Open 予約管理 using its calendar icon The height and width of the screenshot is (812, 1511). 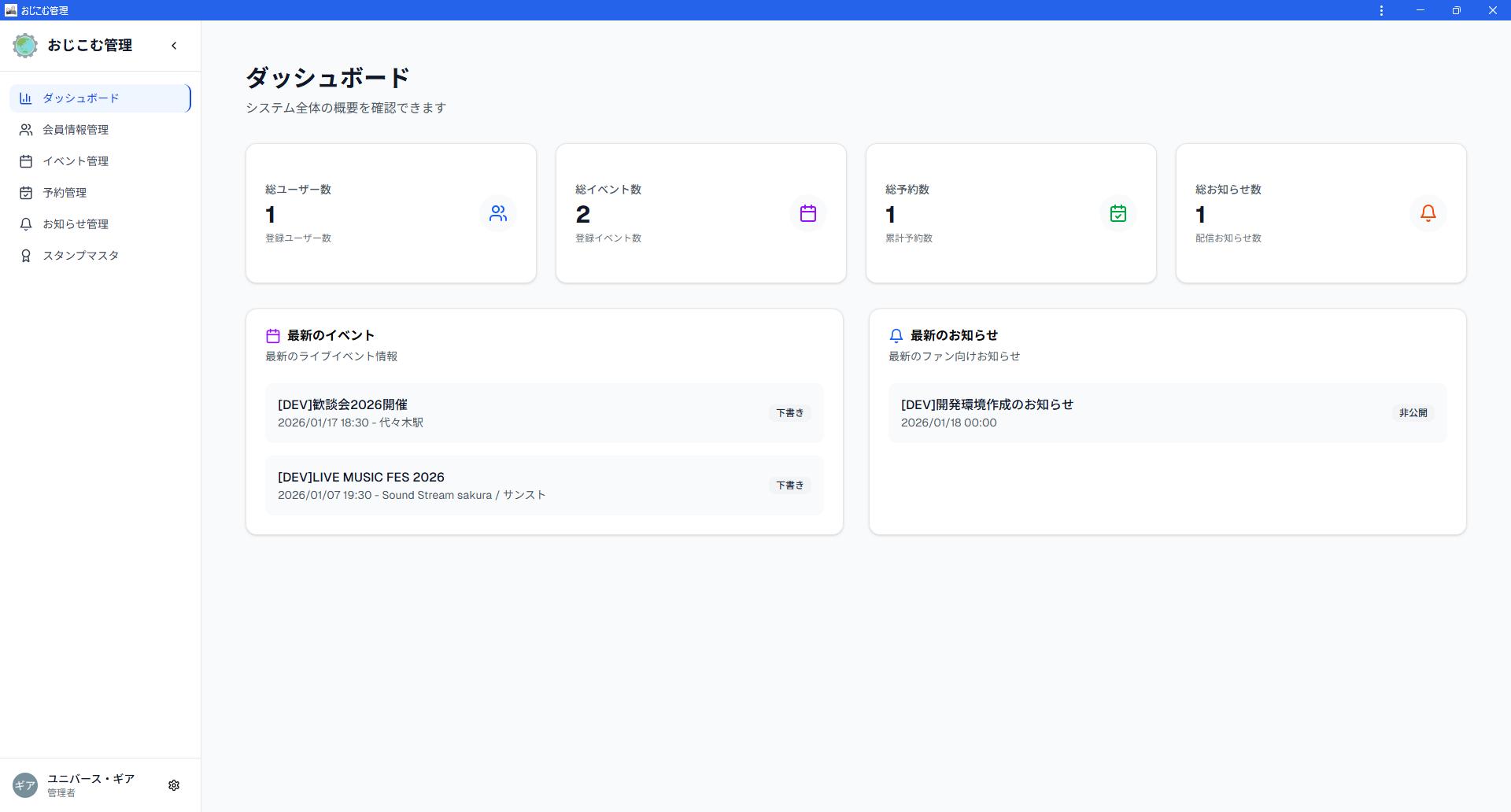(24, 192)
